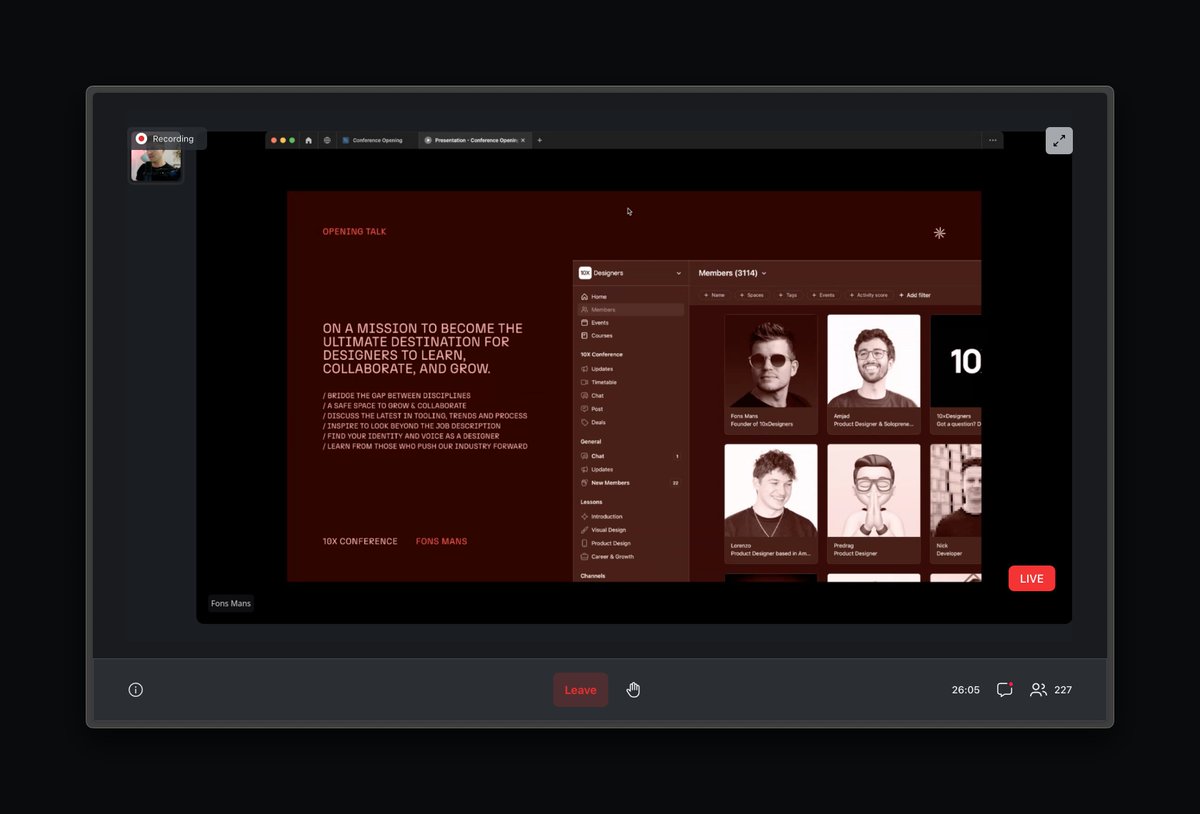
Task: Click the OPENING TALK slide heading
Action: pyautogui.click(x=354, y=232)
